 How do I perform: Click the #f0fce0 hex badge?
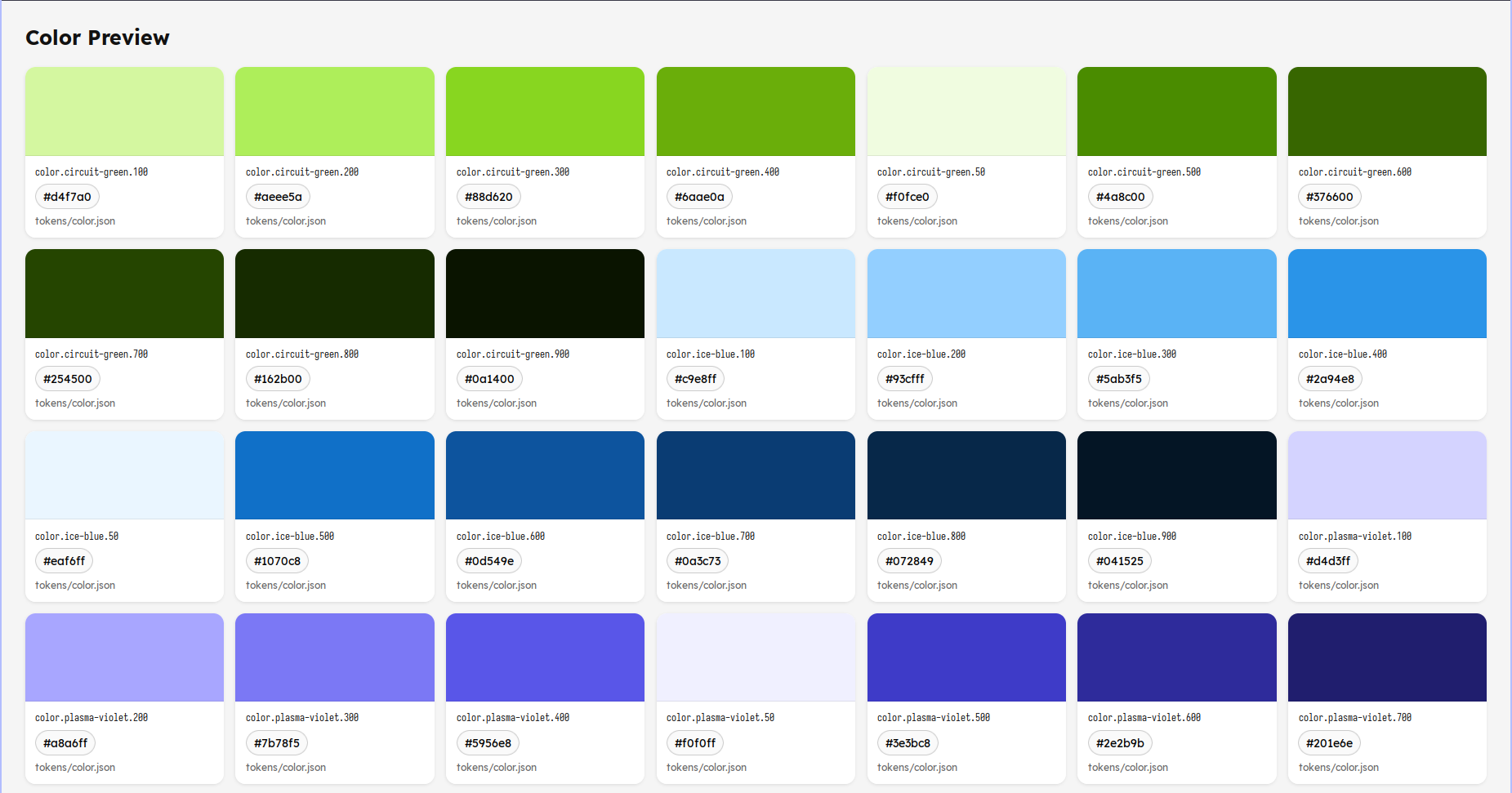[908, 197]
